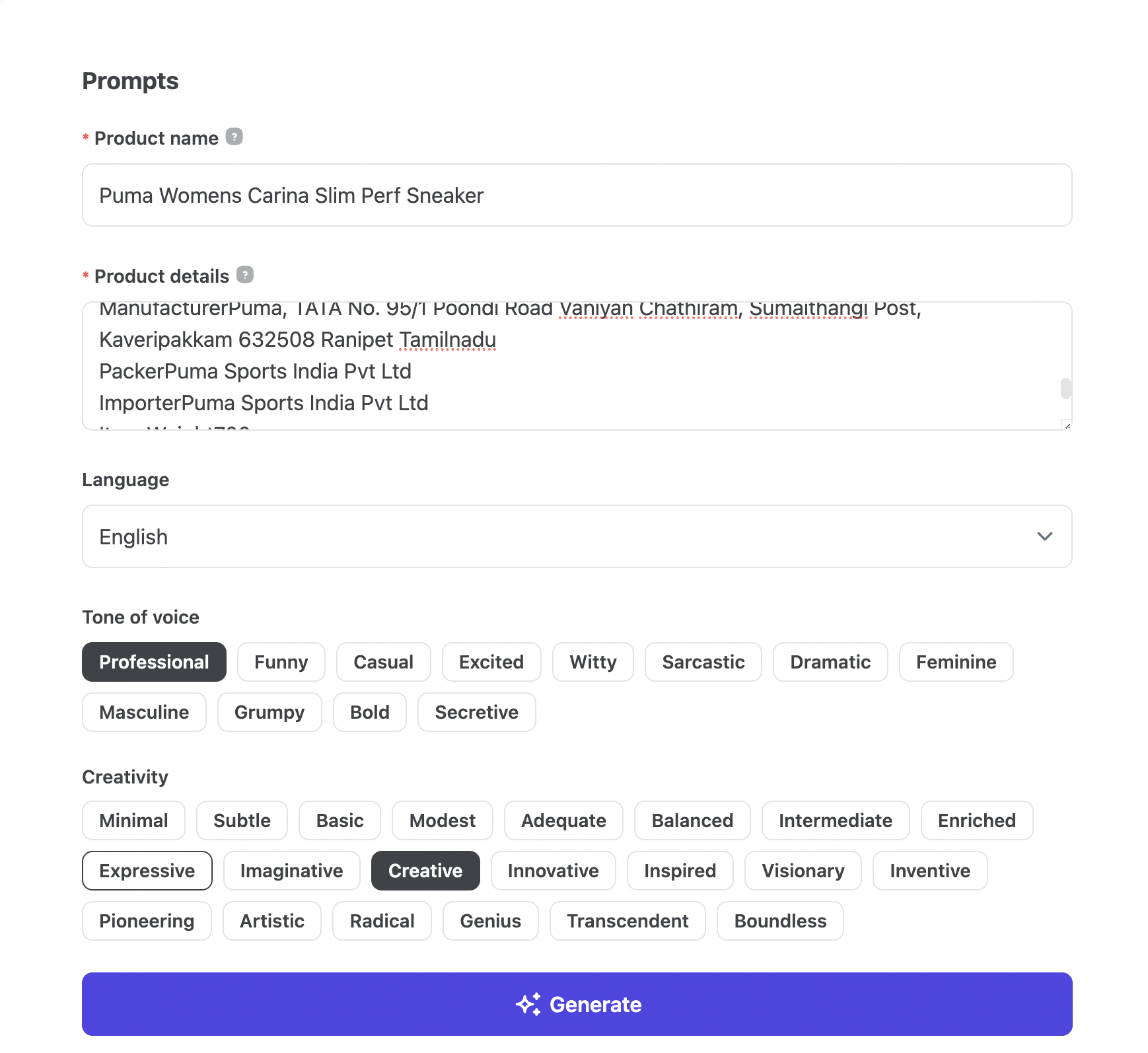Select Boundless creativity level

pyautogui.click(x=779, y=921)
